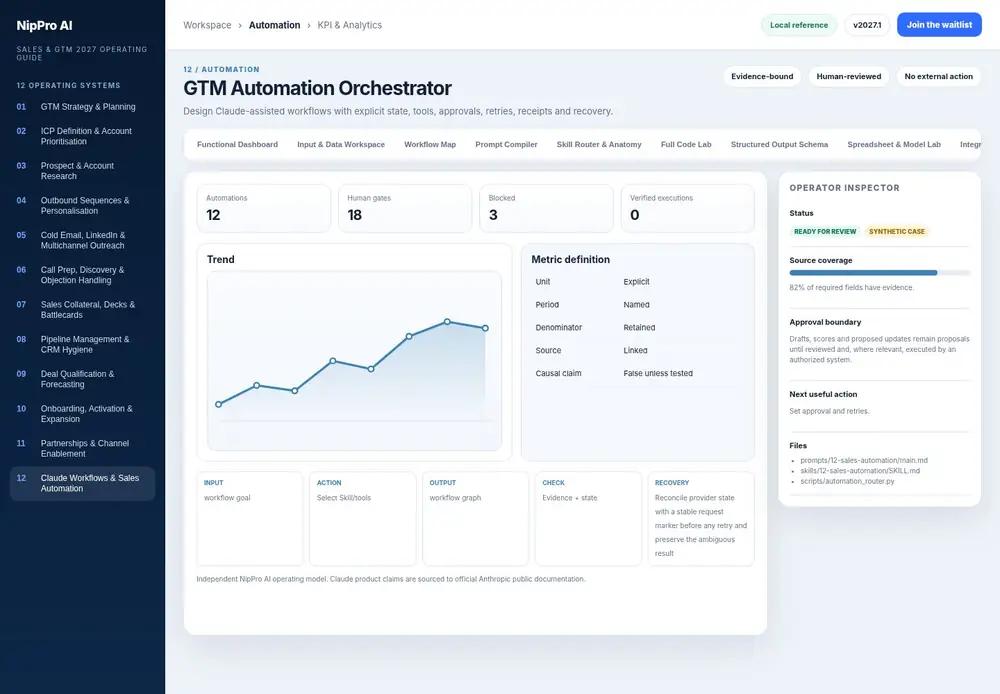This screenshot has width=1000, height=694.
Task: Select the Skill Router & Anatomy tab
Action: pyautogui.click(x=599, y=144)
